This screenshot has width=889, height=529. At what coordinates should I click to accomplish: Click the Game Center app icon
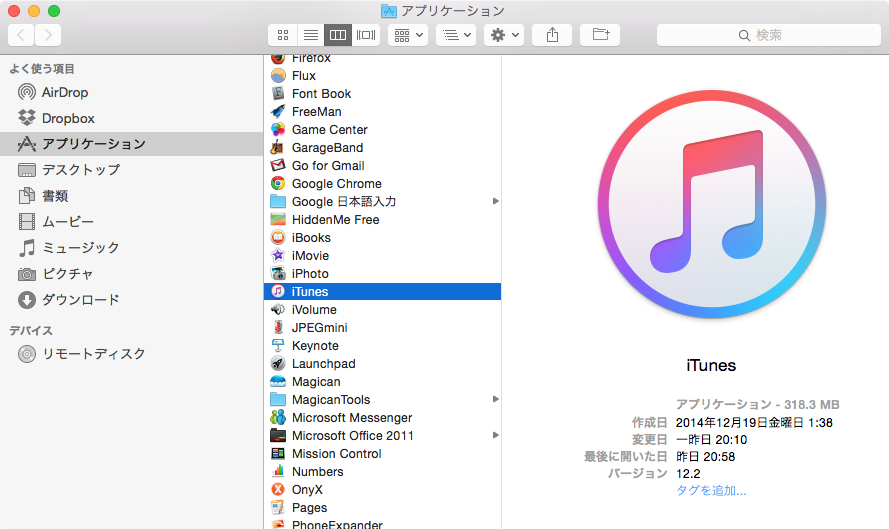click(x=278, y=129)
